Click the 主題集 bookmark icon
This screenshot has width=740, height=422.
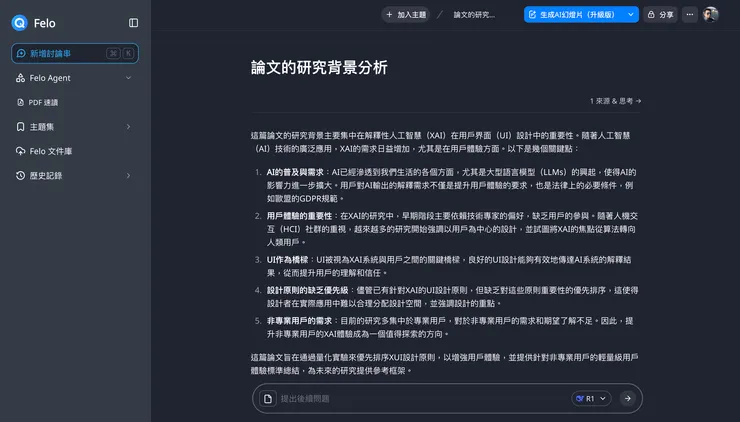20,127
